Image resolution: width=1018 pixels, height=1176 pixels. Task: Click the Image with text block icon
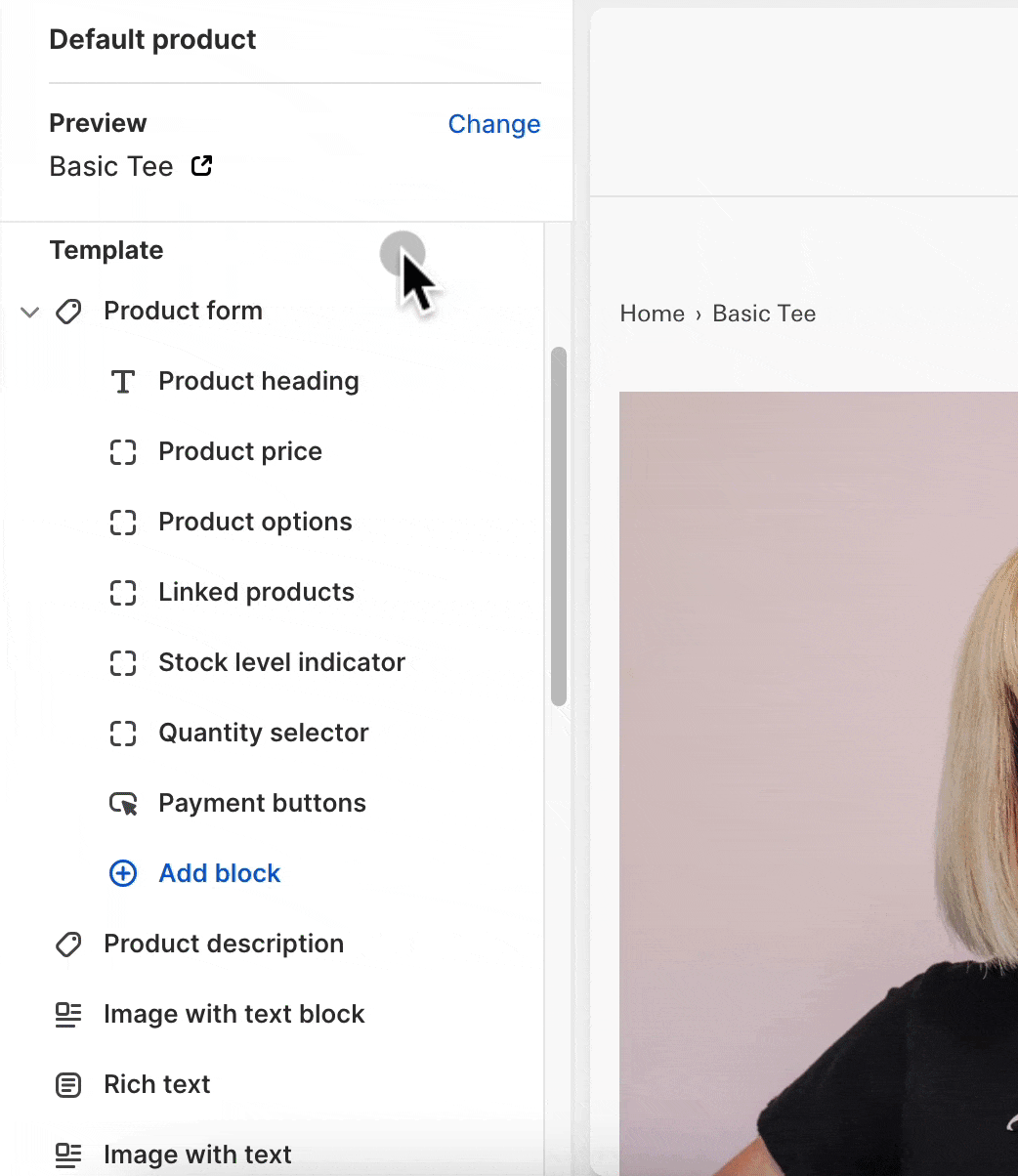pos(68,1015)
